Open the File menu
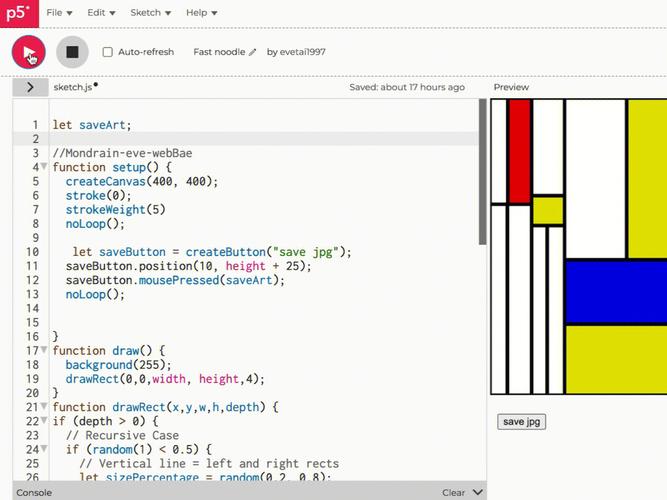This screenshot has height=500, width=667. (x=59, y=13)
